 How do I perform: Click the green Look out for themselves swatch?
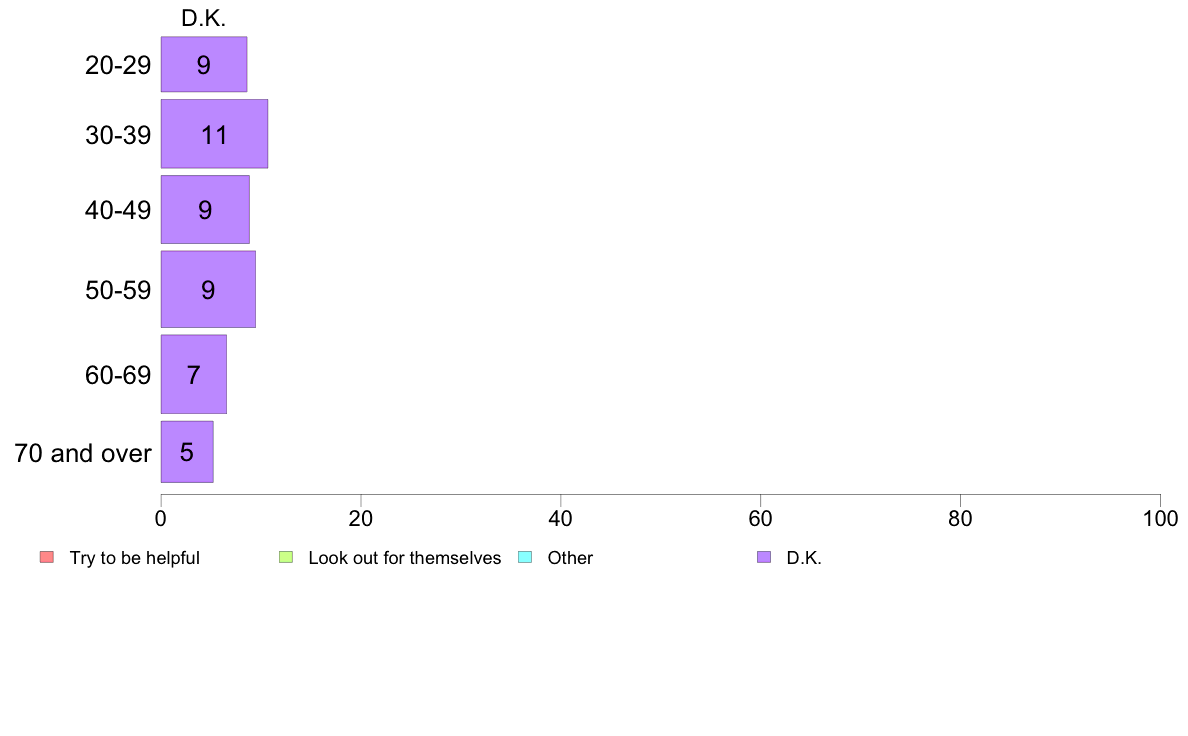coord(286,557)
